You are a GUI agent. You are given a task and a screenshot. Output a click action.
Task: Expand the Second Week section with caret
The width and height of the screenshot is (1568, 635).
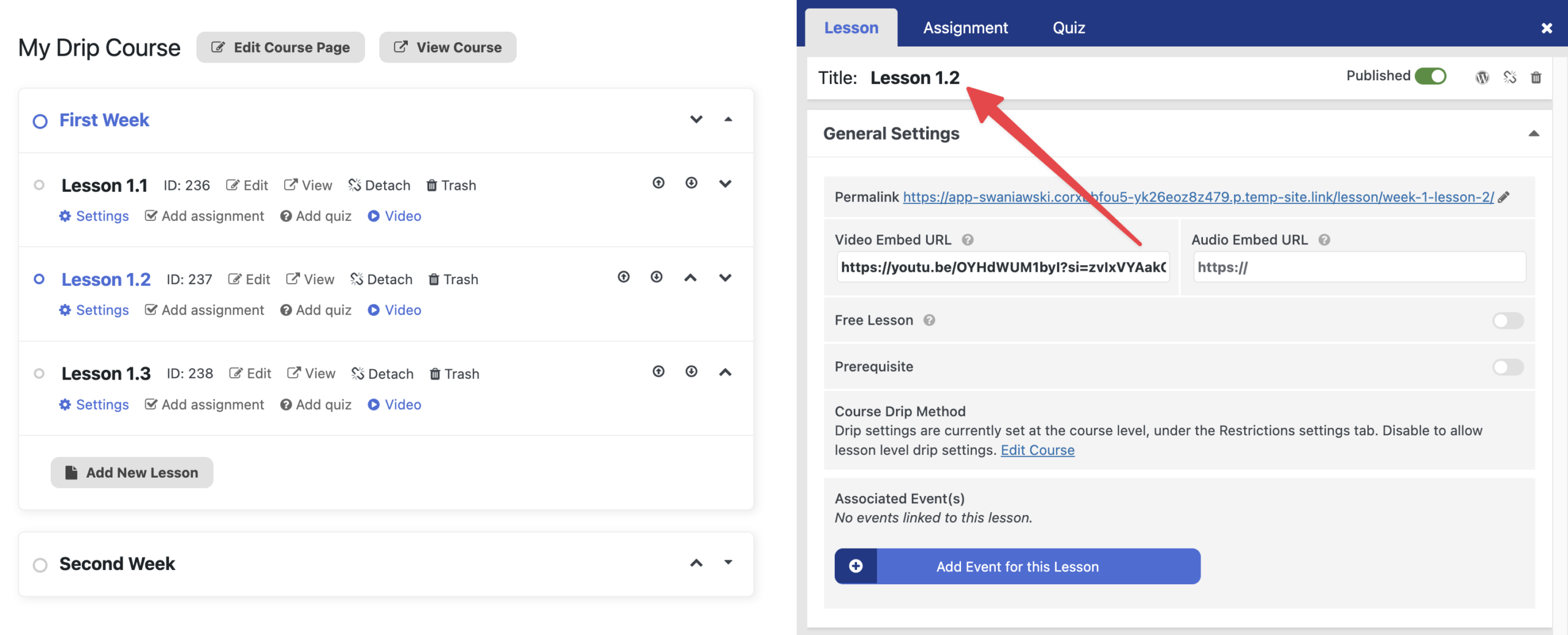pyautogui.click(x=728, y=563)
